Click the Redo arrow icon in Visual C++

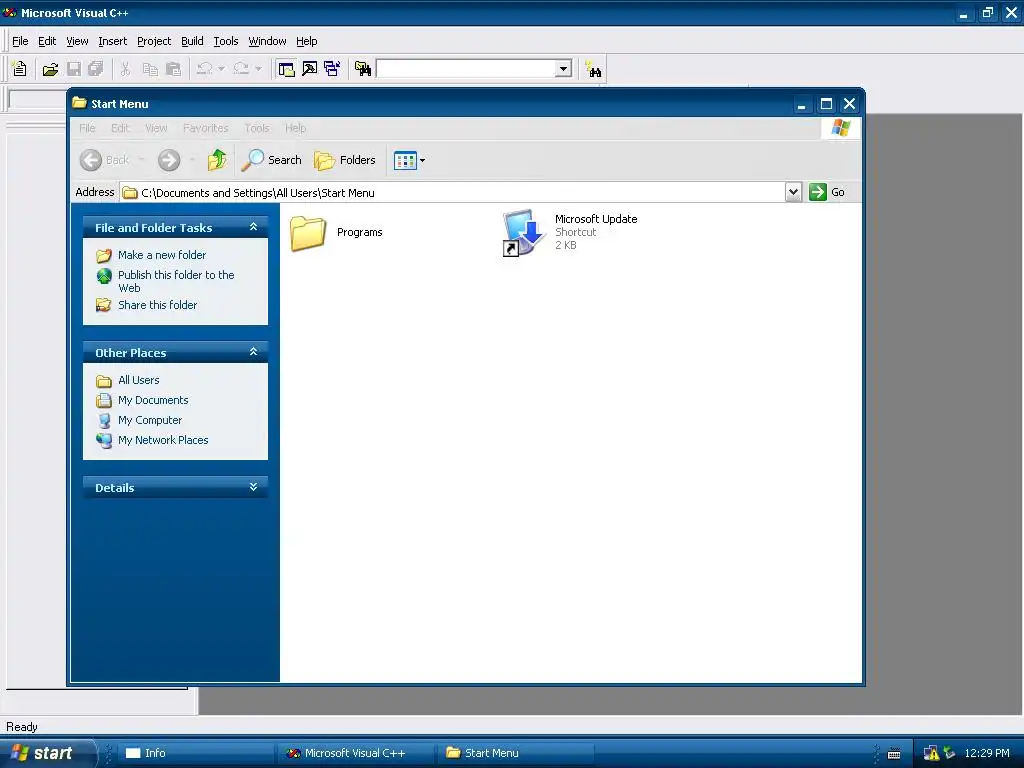(x=241, y=69)
